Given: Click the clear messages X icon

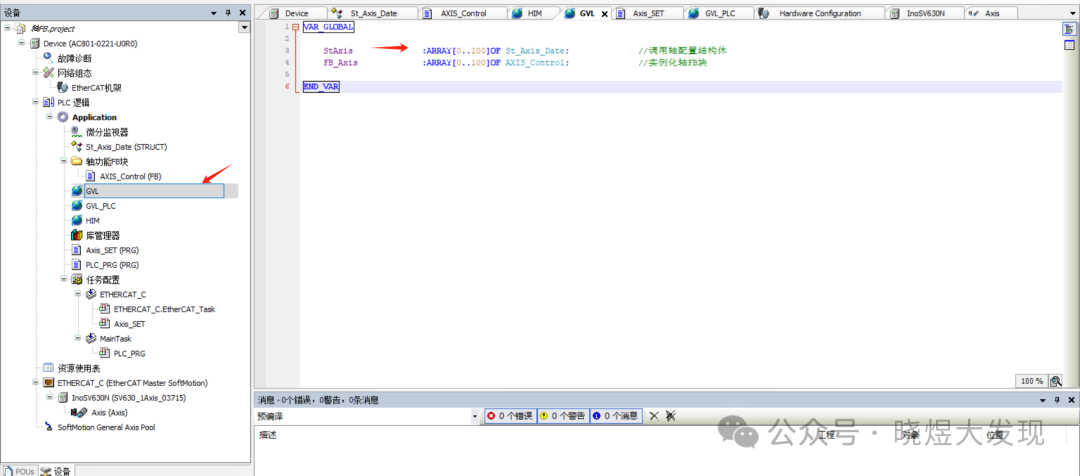Looking at the screenshot, I should 653,415.
